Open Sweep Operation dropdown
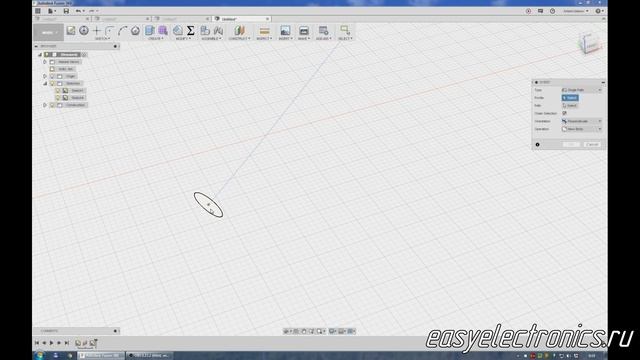Viewport: 640px width, 360px height. 582,129
